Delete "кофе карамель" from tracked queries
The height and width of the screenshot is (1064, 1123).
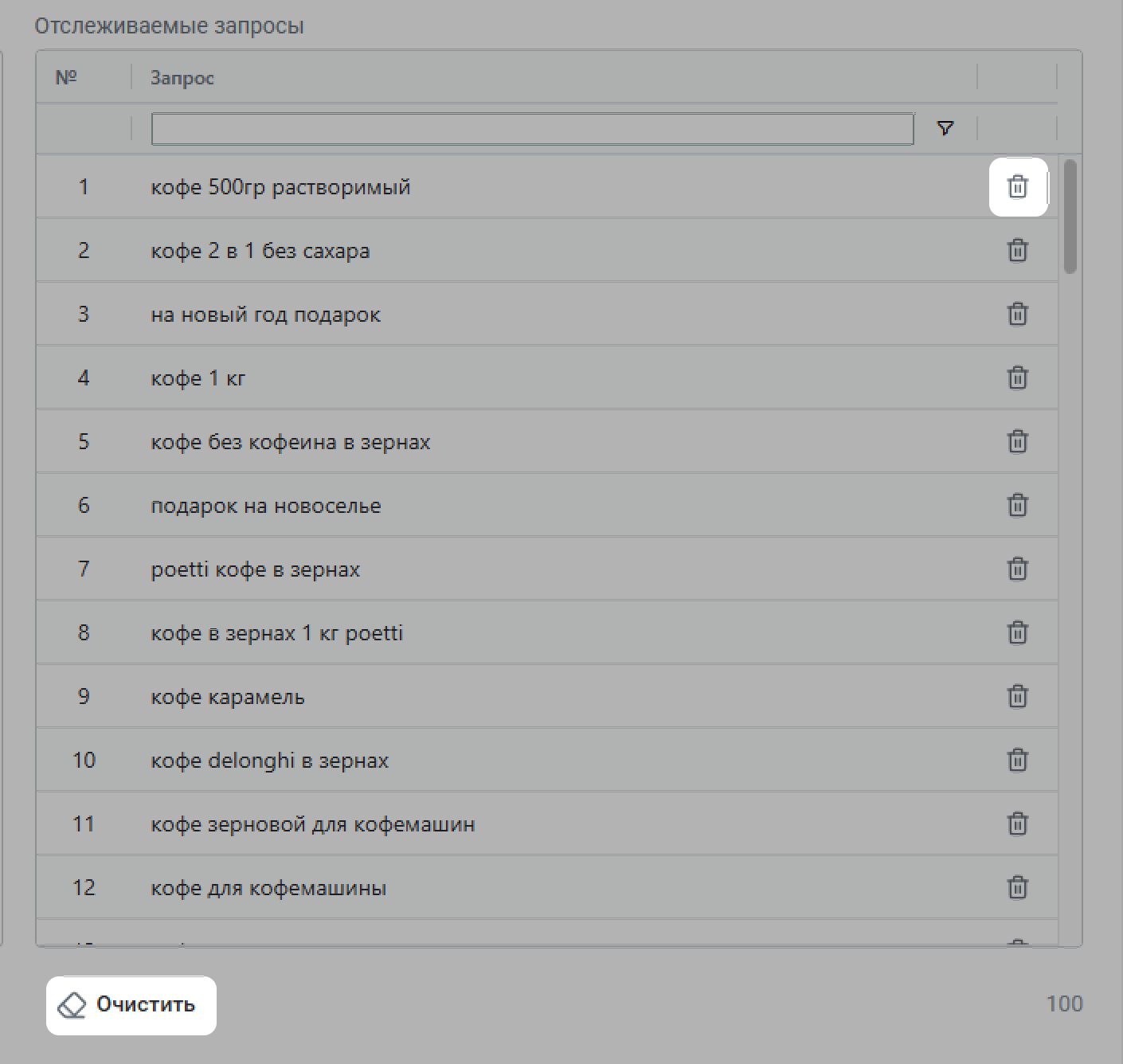[1017, 696]
